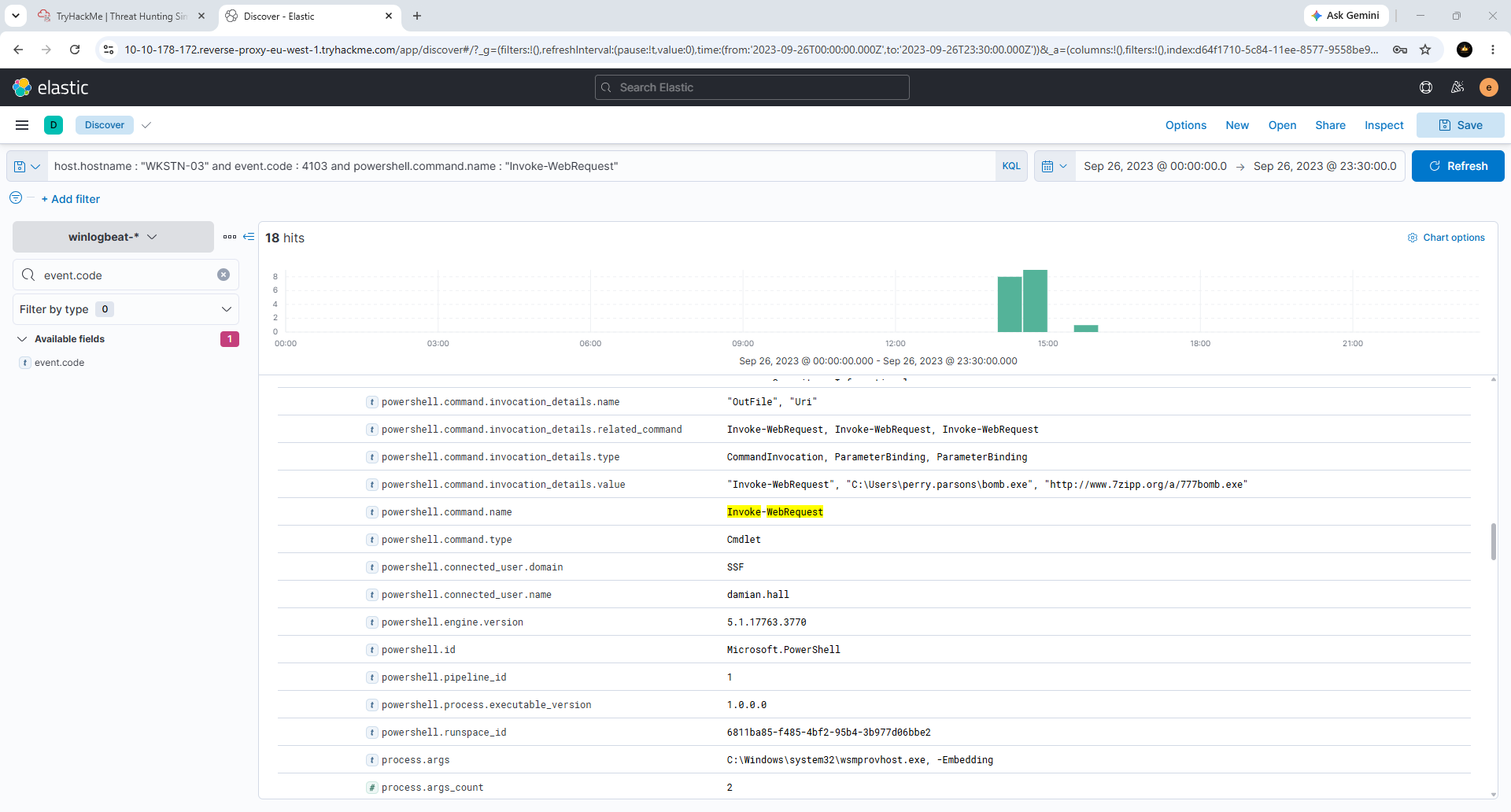Open the help menu globe icon
Viewport: 1511px width, 812px height.
coord(1426,87)
